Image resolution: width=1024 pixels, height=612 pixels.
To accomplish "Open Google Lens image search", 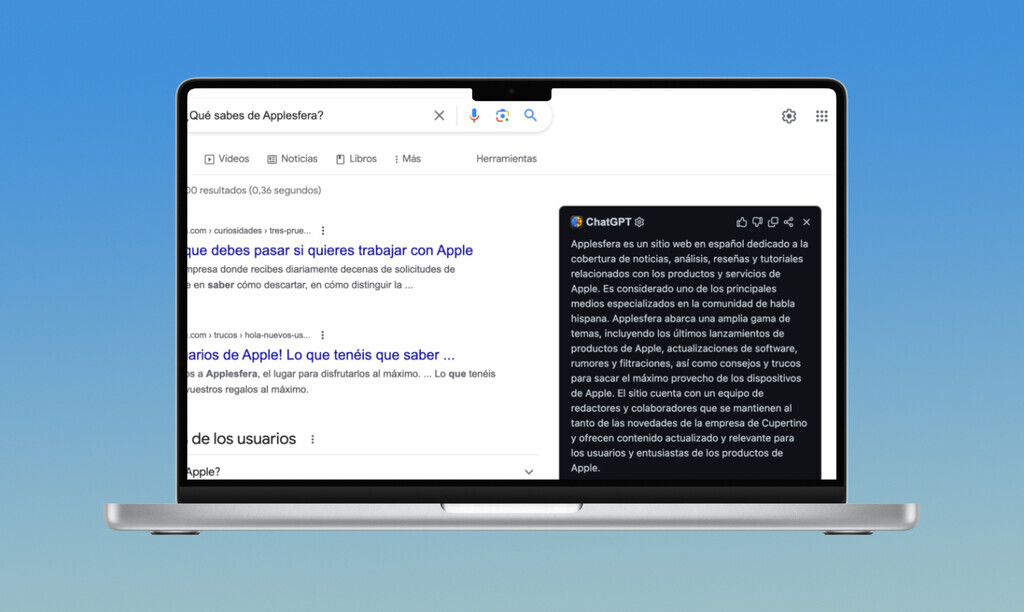I will [502, 115].
